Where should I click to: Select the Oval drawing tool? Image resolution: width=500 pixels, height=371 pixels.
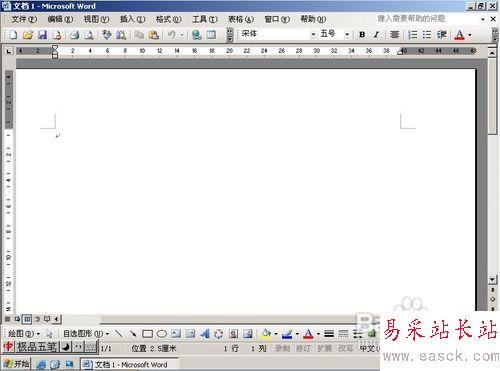[x=162, y=333]
